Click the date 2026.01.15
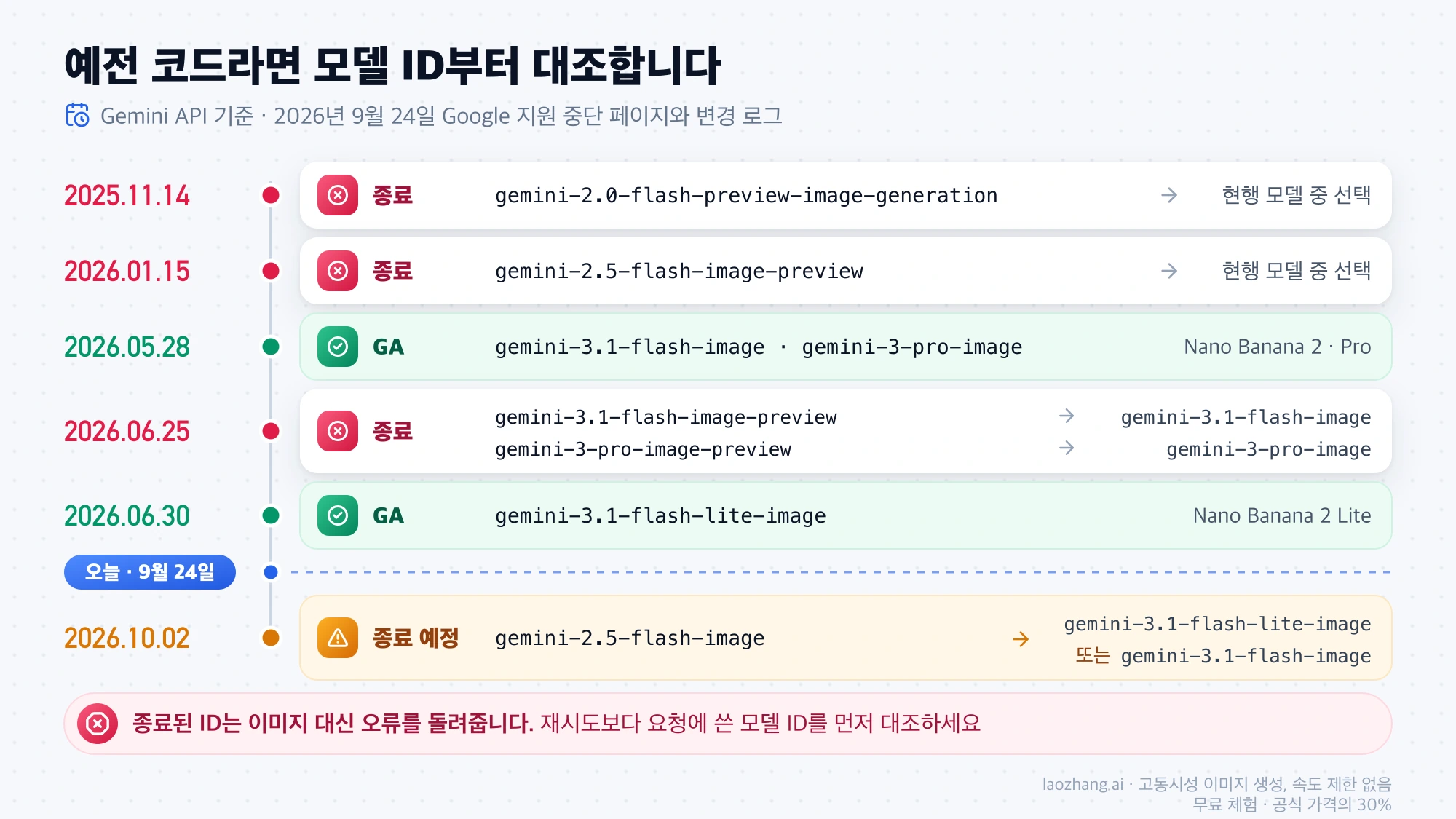Image resolution: width=1456 pixels, height=819 pixels. [x=127, y=272]
